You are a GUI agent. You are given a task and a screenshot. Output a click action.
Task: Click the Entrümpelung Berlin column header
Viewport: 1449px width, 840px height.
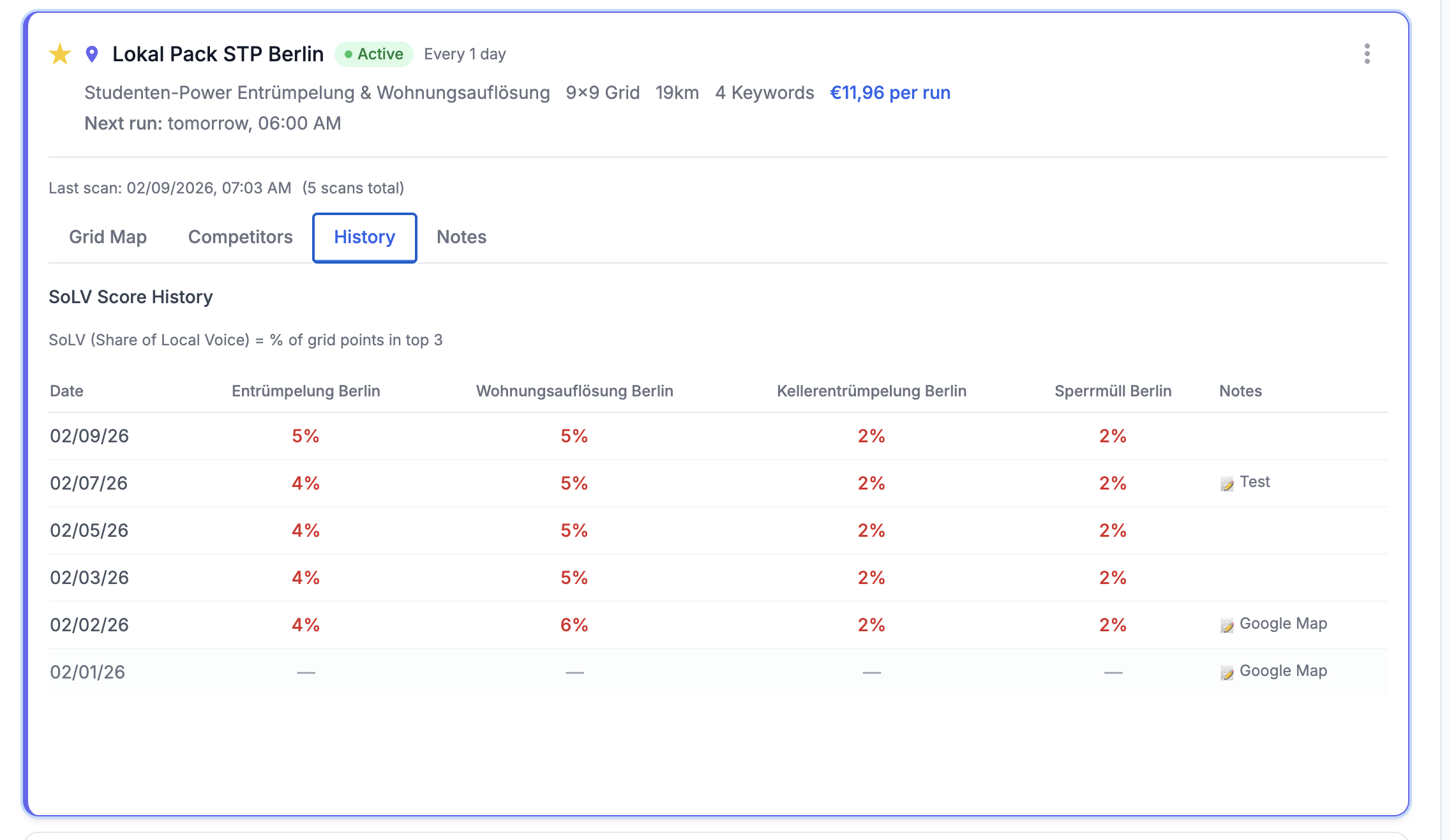(x=306, y=391)
